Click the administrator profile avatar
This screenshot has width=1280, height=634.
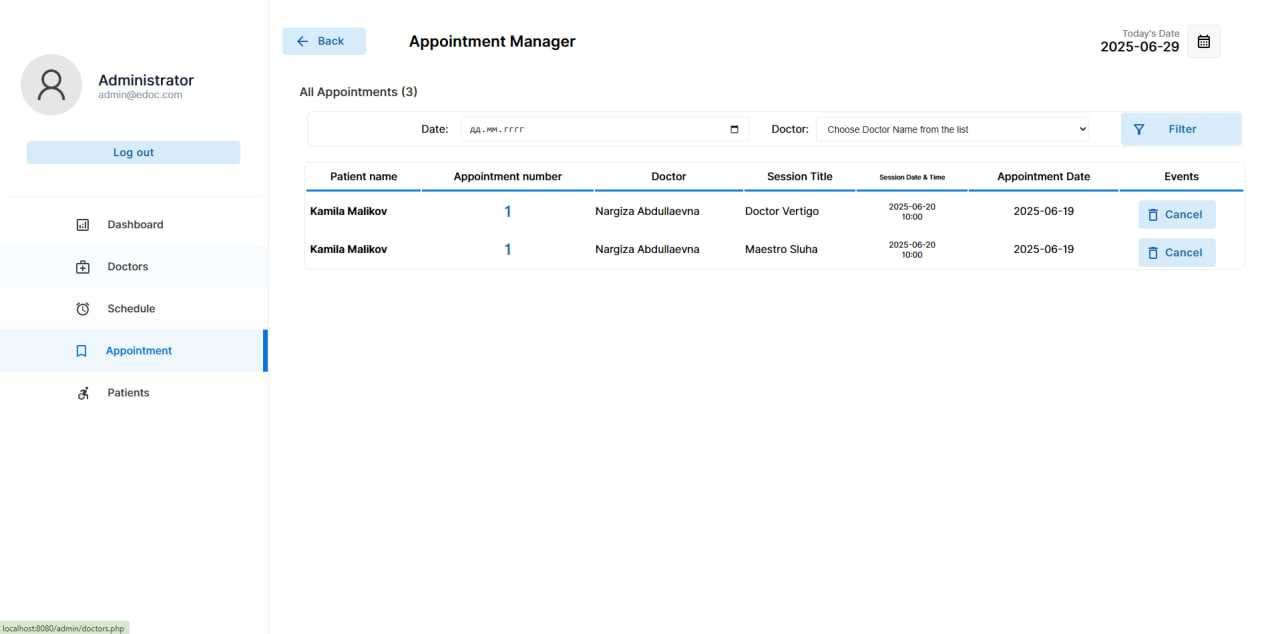pos(51,85)
